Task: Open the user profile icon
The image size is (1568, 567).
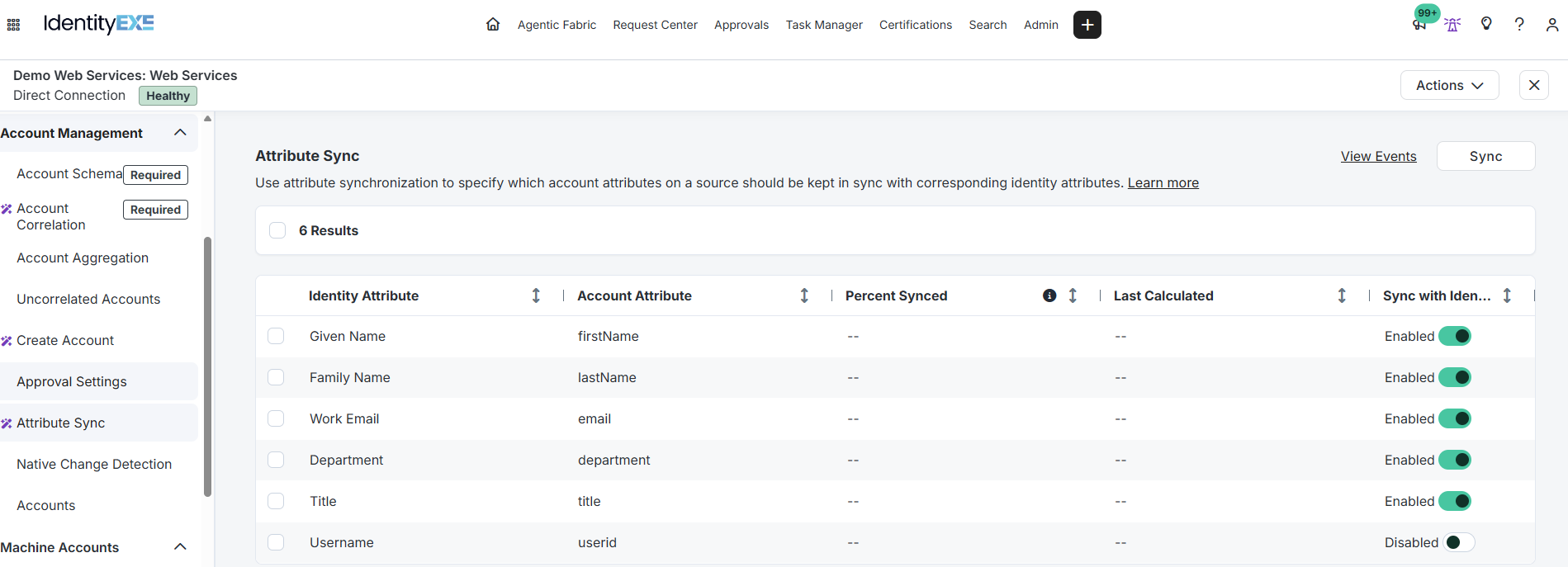Action: (x=1552, y=25)
